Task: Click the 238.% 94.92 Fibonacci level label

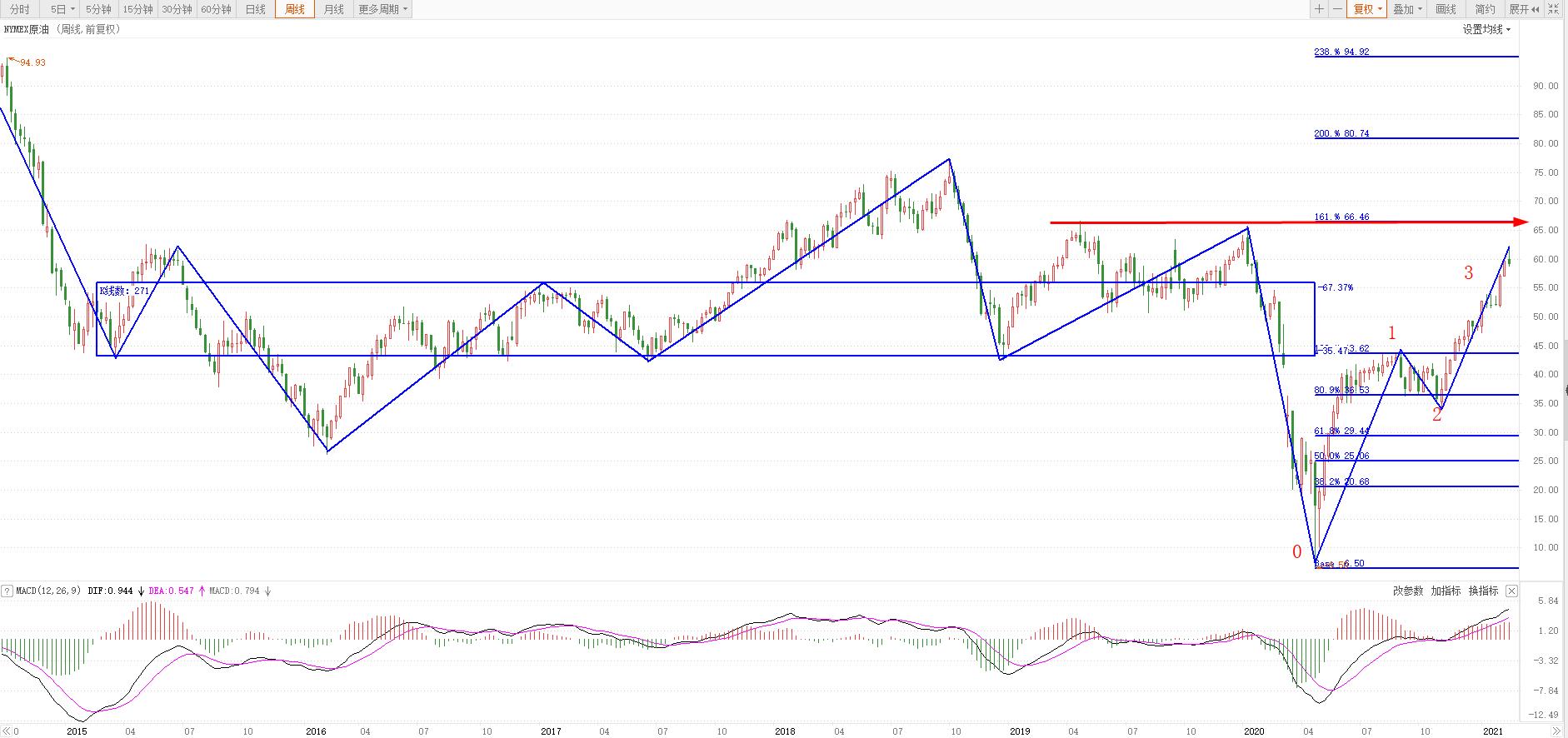Action: (x=1341, y=52)
